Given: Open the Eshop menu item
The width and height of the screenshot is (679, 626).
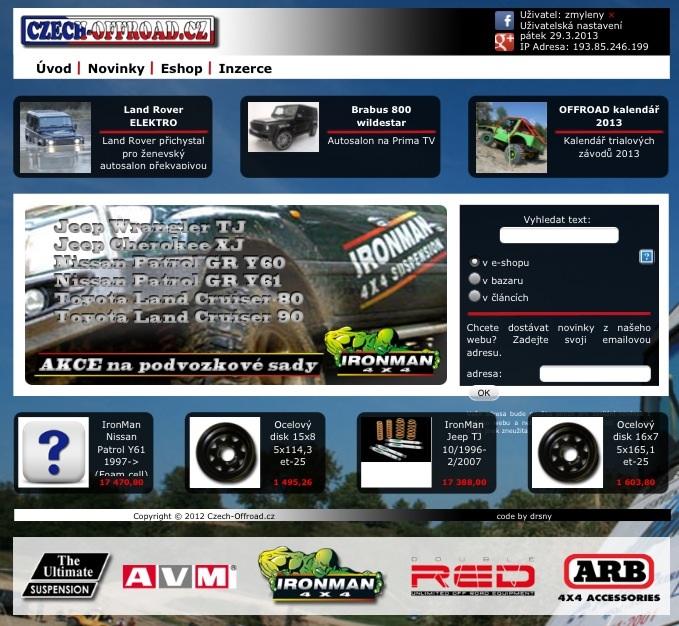Looking at the screenshot, I should [x=181, y=68].
